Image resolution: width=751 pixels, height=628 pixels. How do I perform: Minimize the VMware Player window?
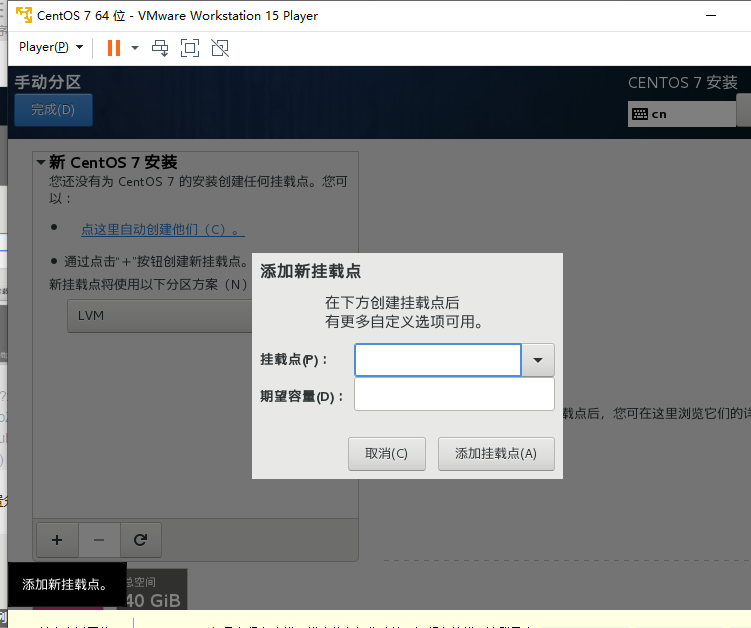point(711,15)
